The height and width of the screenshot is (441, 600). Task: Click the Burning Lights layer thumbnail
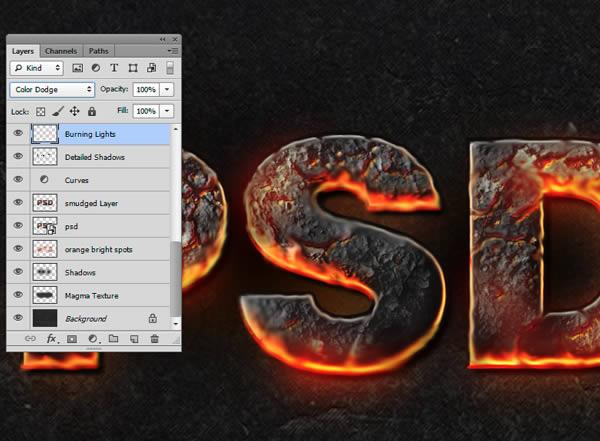pos(45,134)
